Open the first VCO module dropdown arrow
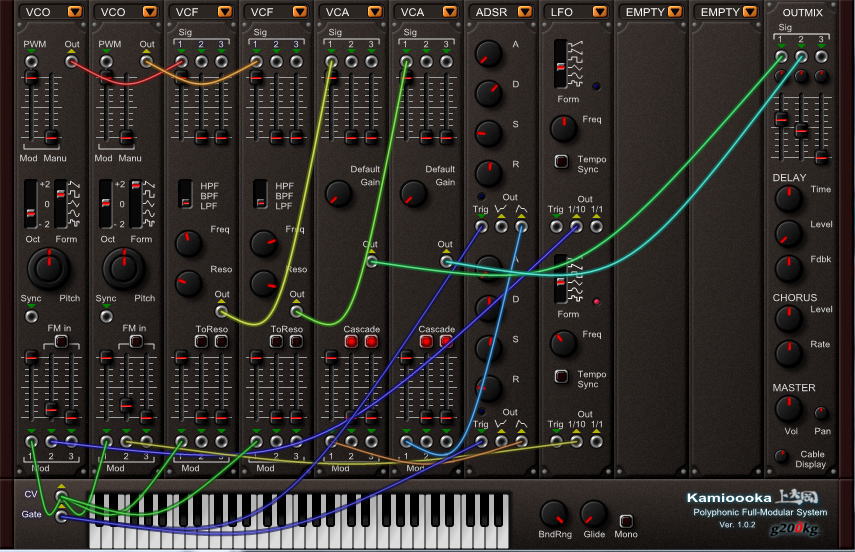 [75, 11]
